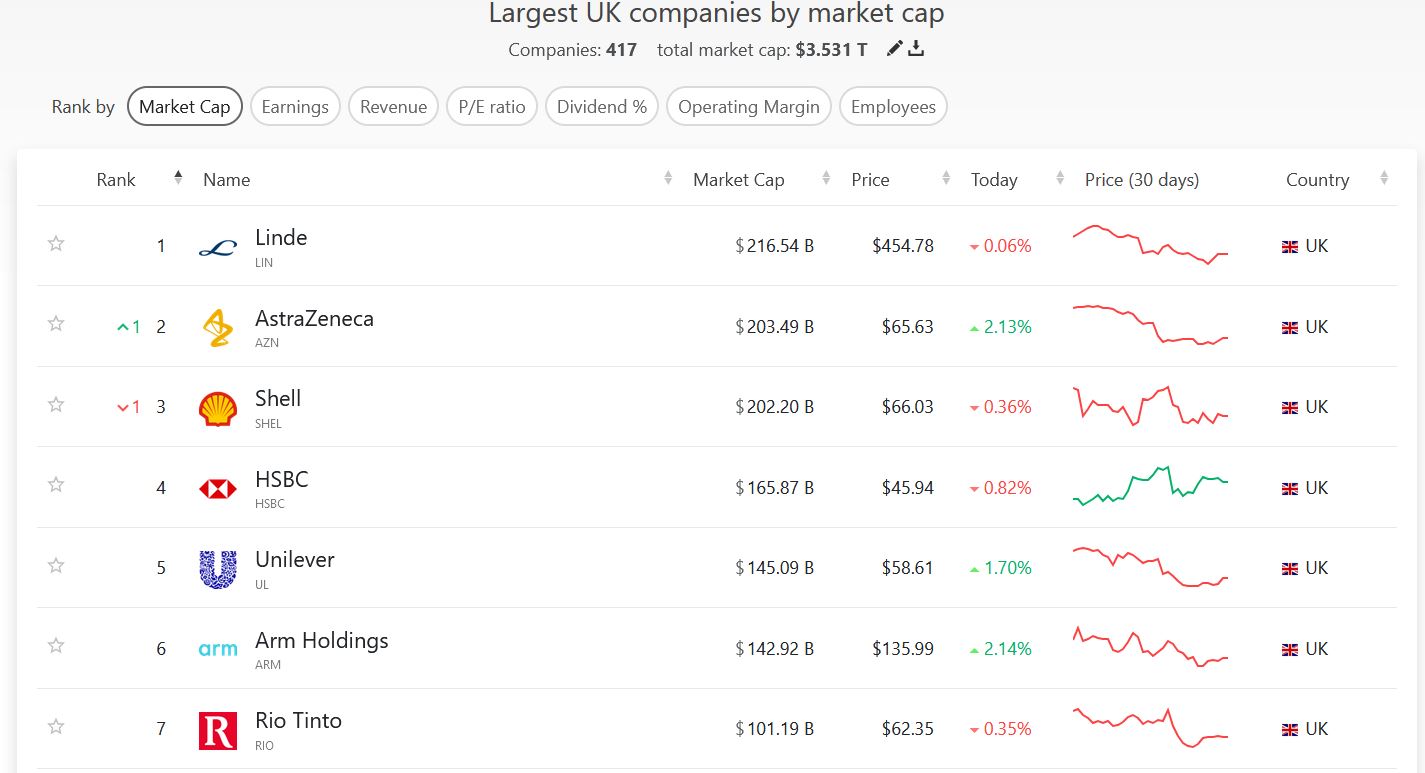Sort table by Market Cap column arrows
The height and width of the screenshot is (773, 1425).
tap(826, 179)
